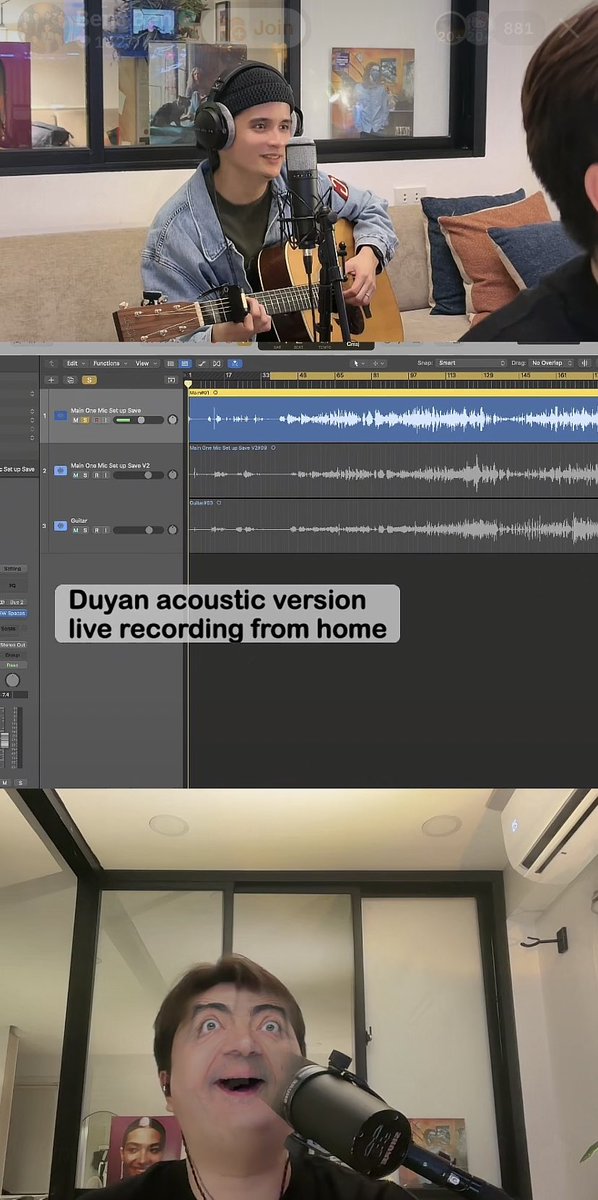
Task: Mute the inspector channel strip
Action: click(x=5, y=782)
